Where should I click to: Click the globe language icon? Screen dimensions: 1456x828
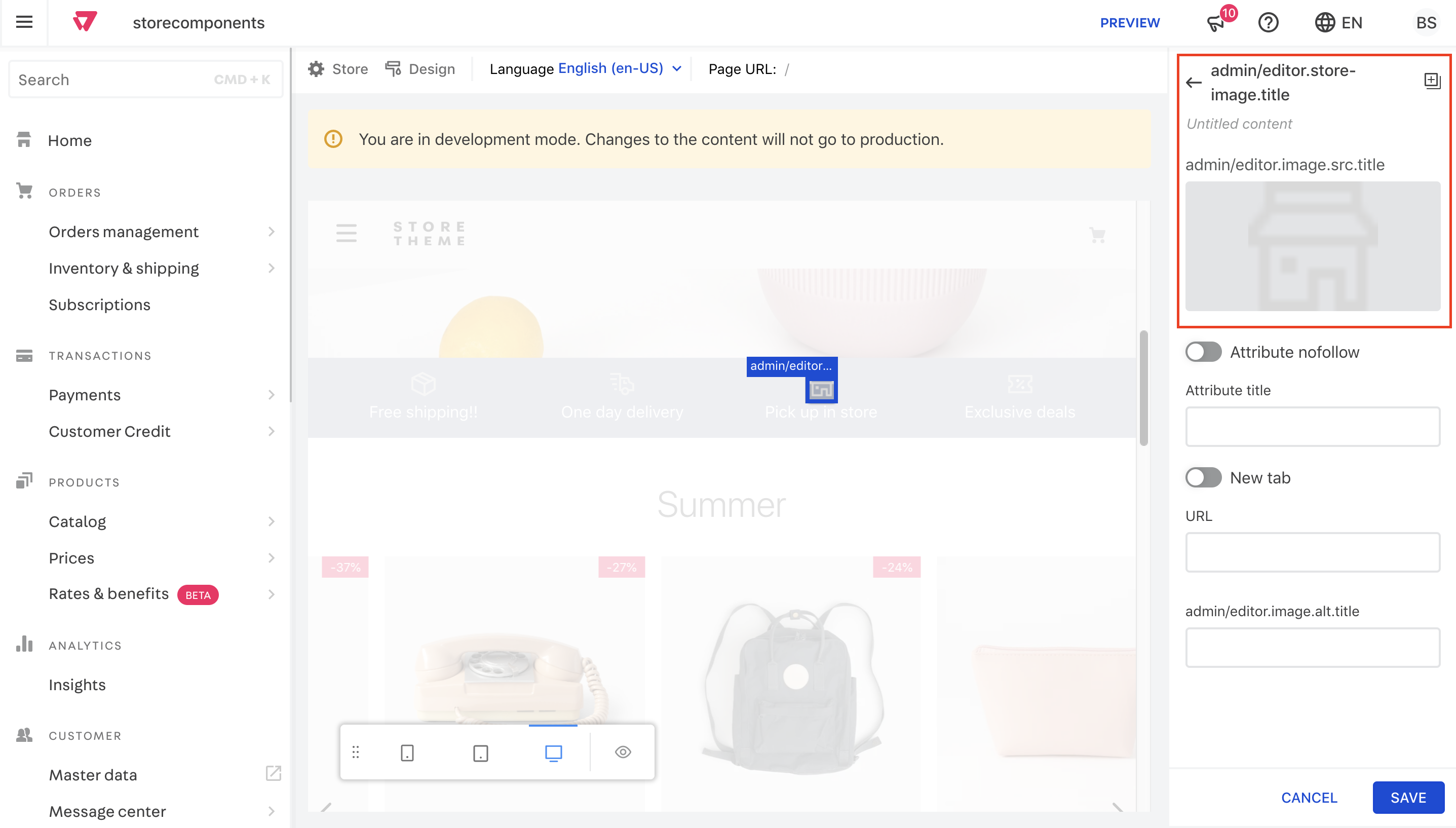click(x=1325, y=22)
